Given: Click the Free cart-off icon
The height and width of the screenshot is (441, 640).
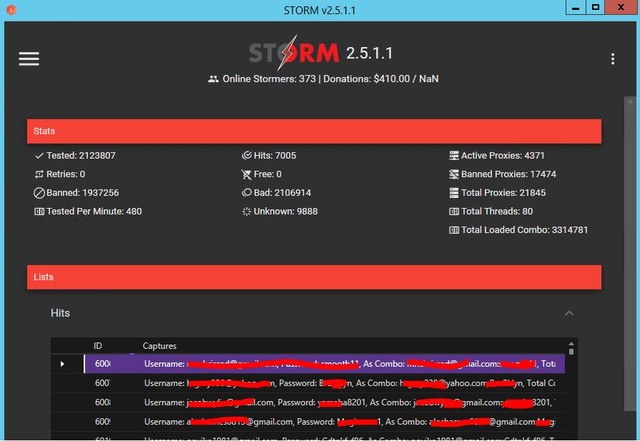Looking at the screenshot, I should tap(247, 174).
